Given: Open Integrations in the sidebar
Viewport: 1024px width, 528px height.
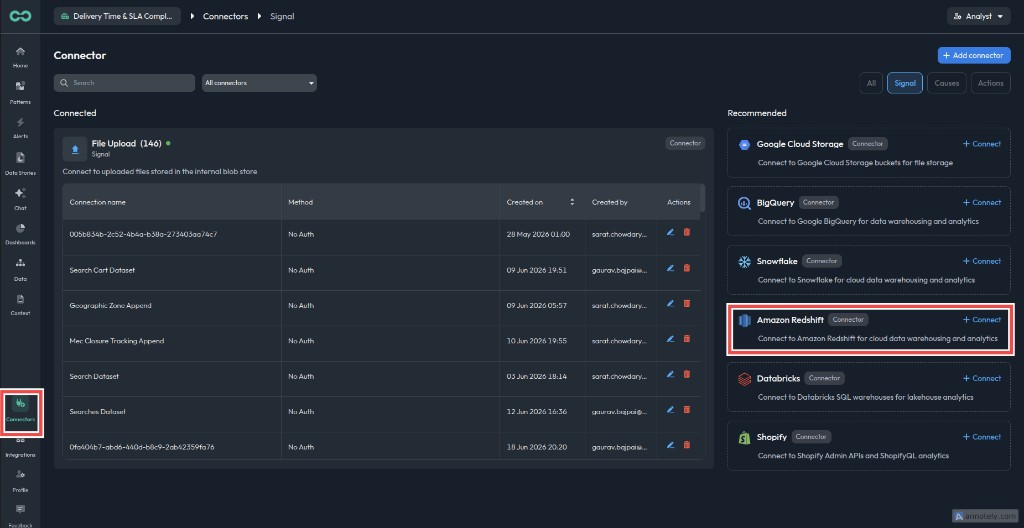Looking at the screenshot, I should (20, 446).
